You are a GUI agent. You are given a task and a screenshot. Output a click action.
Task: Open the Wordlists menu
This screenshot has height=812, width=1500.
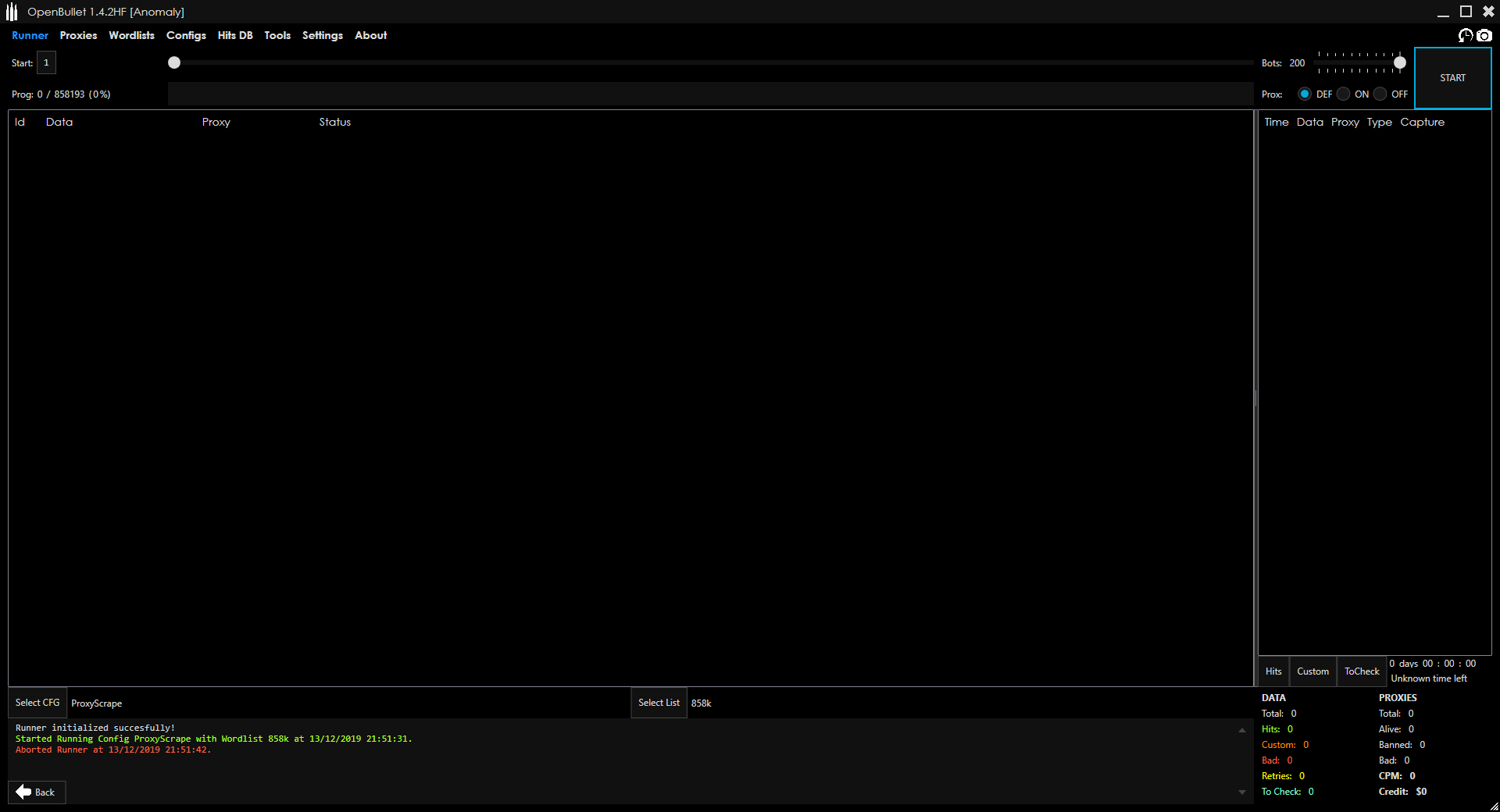[x=131, y=35]
